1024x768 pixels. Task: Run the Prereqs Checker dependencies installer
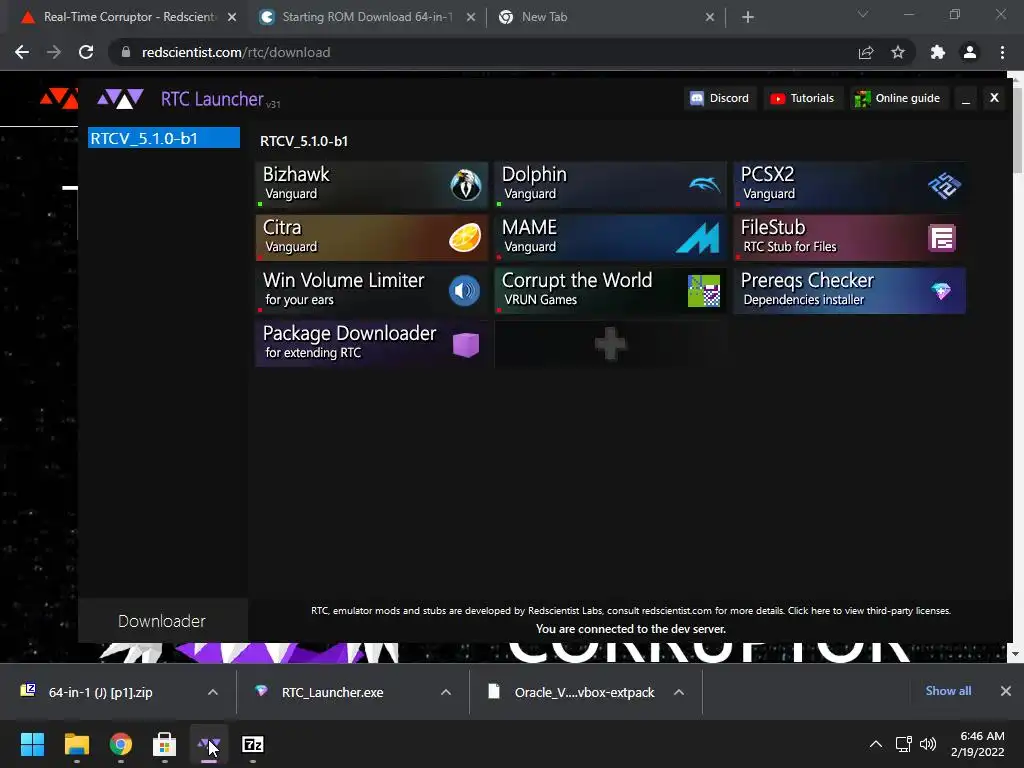point(850,291)
